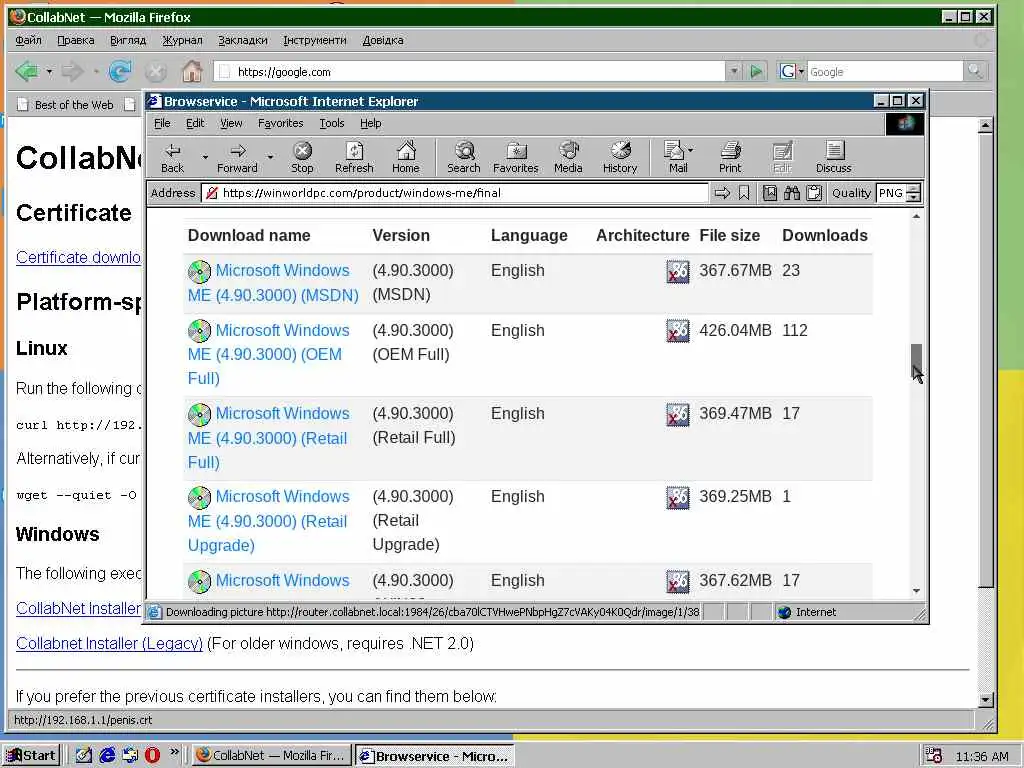Viewport: 1024px width, 768px height.
Task: Open the Forward history dropdown arrow in IE
Action: [270, 157]
